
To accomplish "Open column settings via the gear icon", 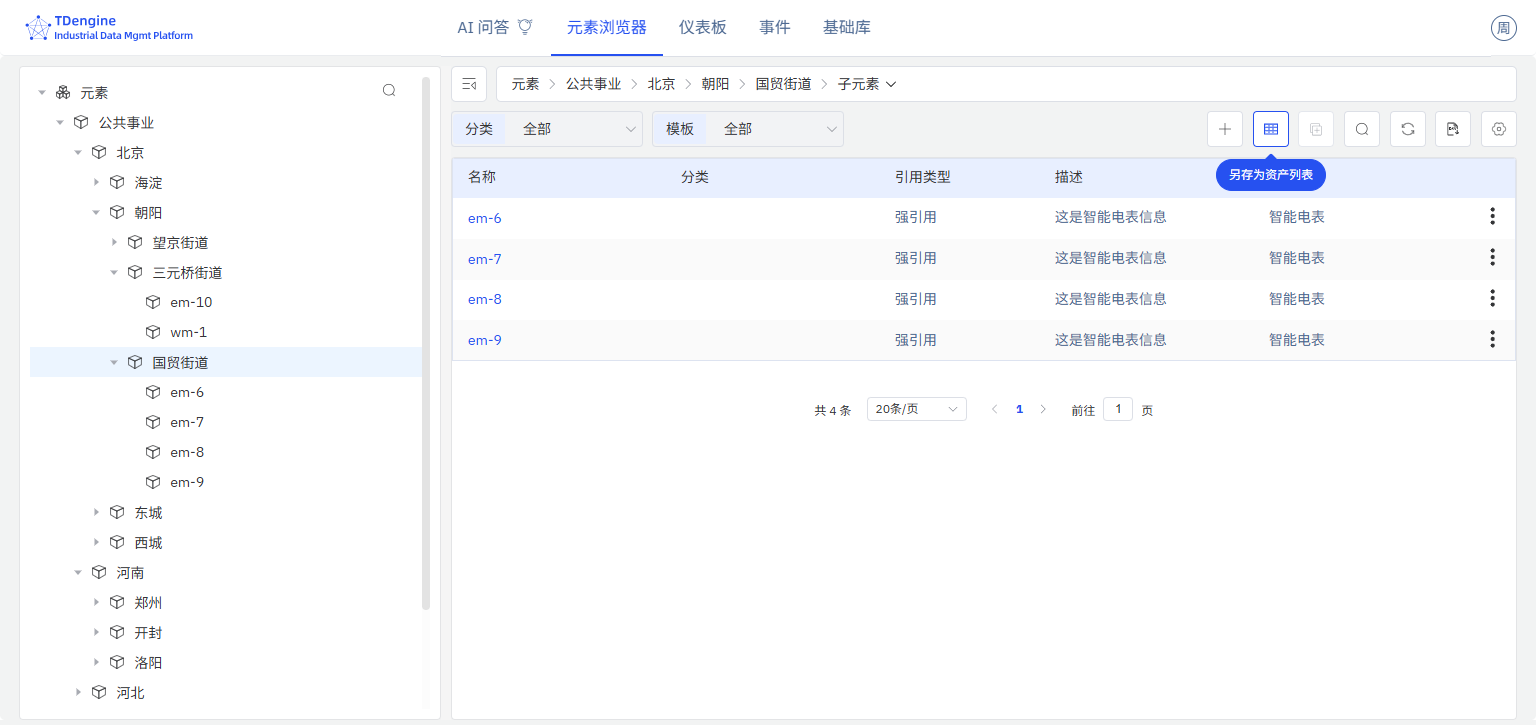I will pyautogui.click(x=1498, y=129).
